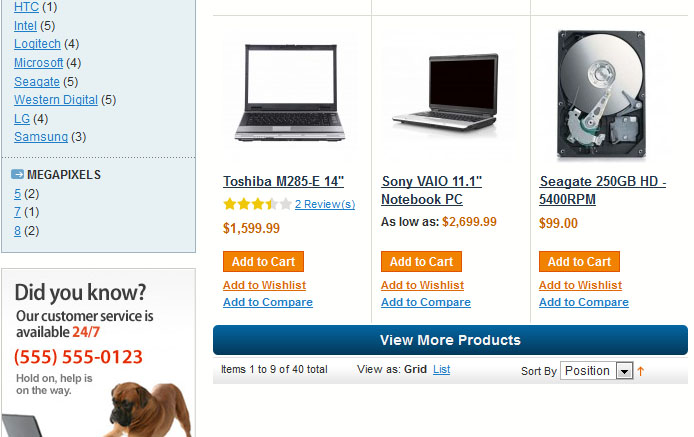
Task: Click the customer service dog banner
Action: coord(98,353)
